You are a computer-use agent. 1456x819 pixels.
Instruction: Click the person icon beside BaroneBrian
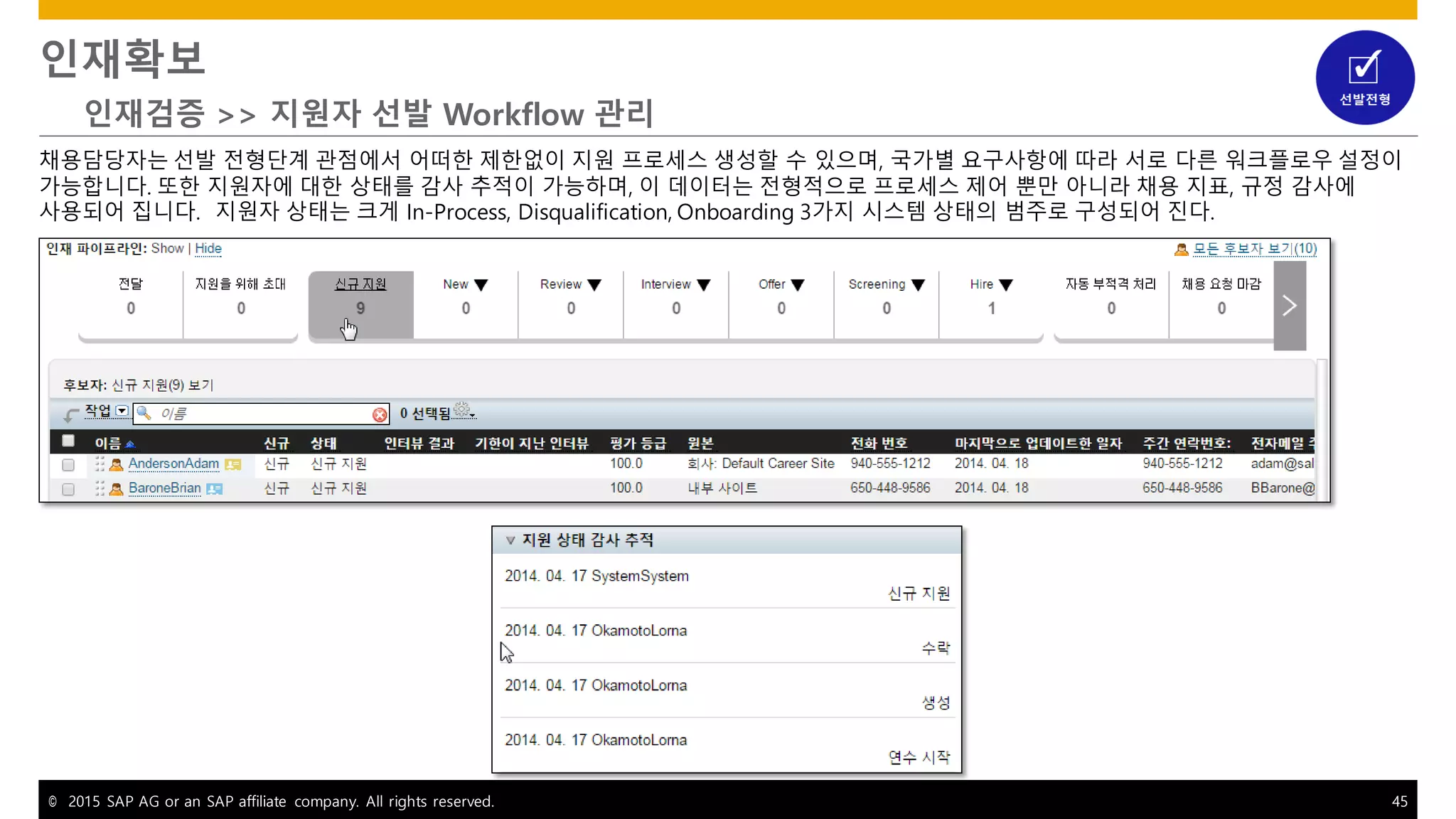tap(117, 488)
